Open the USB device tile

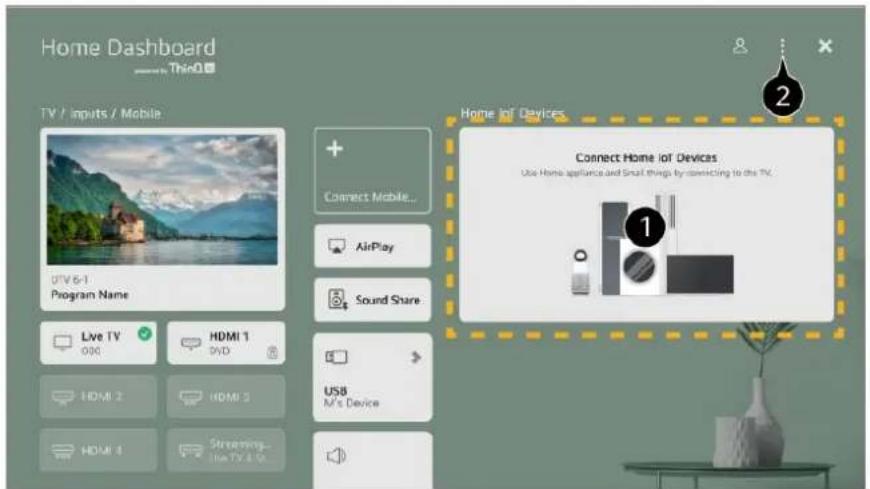point(372,377)
